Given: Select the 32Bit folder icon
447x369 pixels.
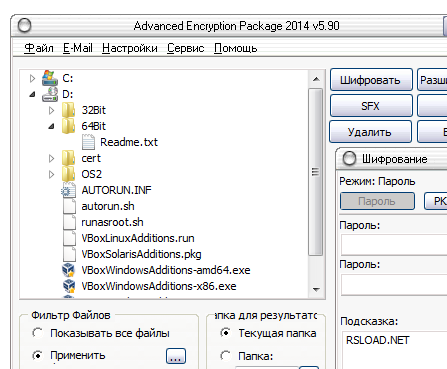Looking at the screenshot, I should pos(69,110).
